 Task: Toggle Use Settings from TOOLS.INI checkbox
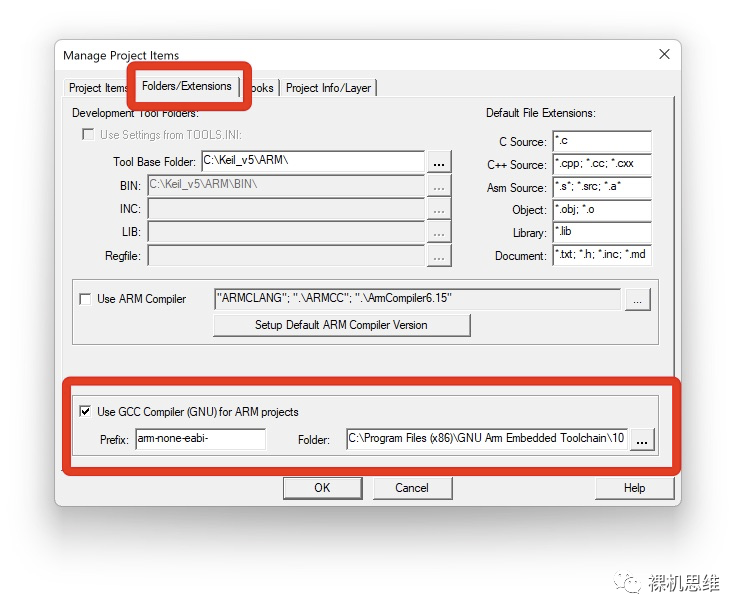pyautogui.click(x=88, y=135)
